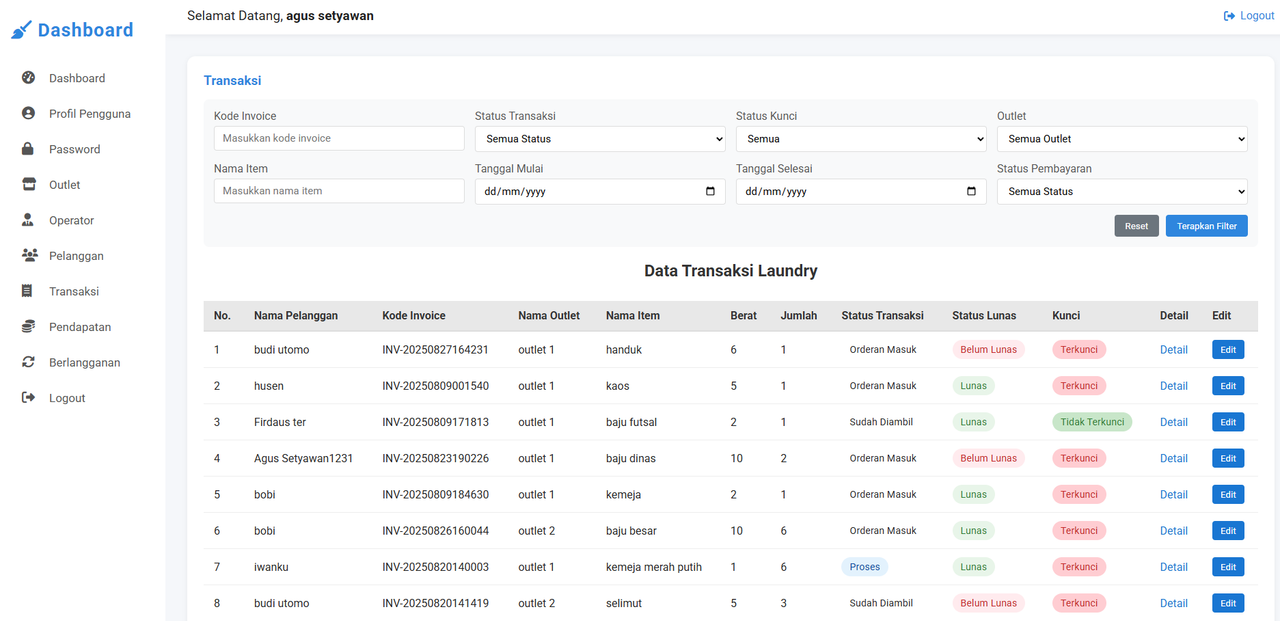Image resolution: width=1280 pixels, height=621 pixels.
Task: Click the Profil Pengguna user icon
Action: pos(28,114)
